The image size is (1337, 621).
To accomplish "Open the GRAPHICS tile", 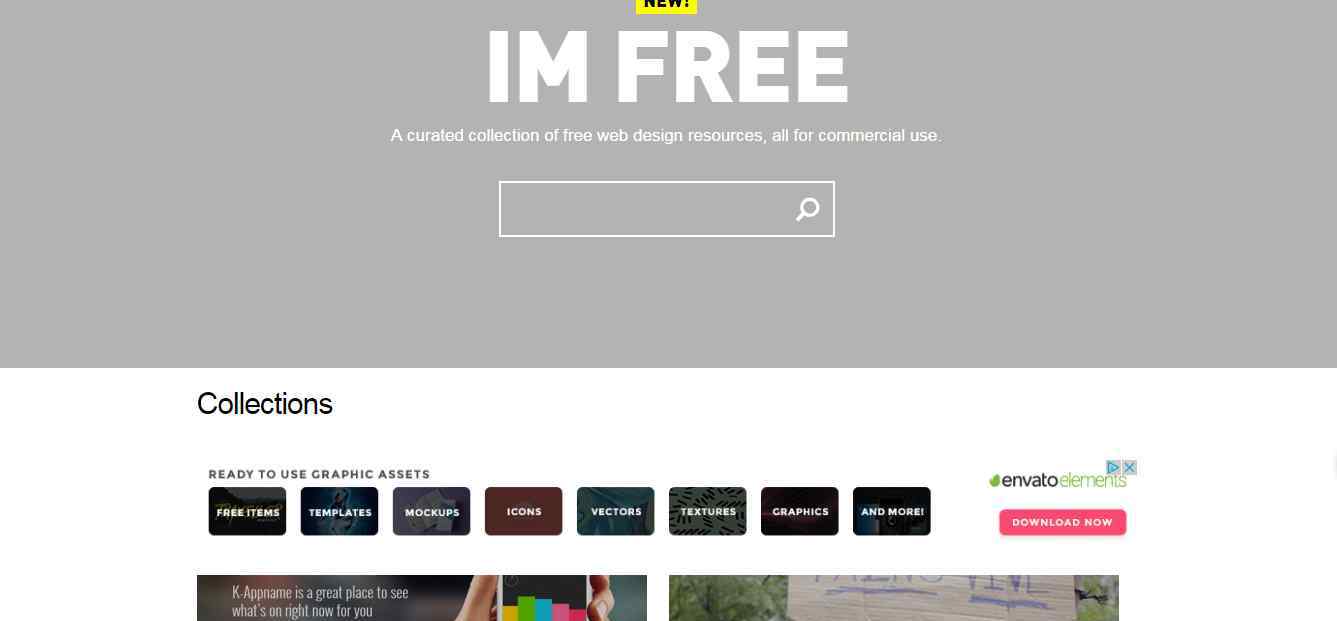I will tap(799, 511).
